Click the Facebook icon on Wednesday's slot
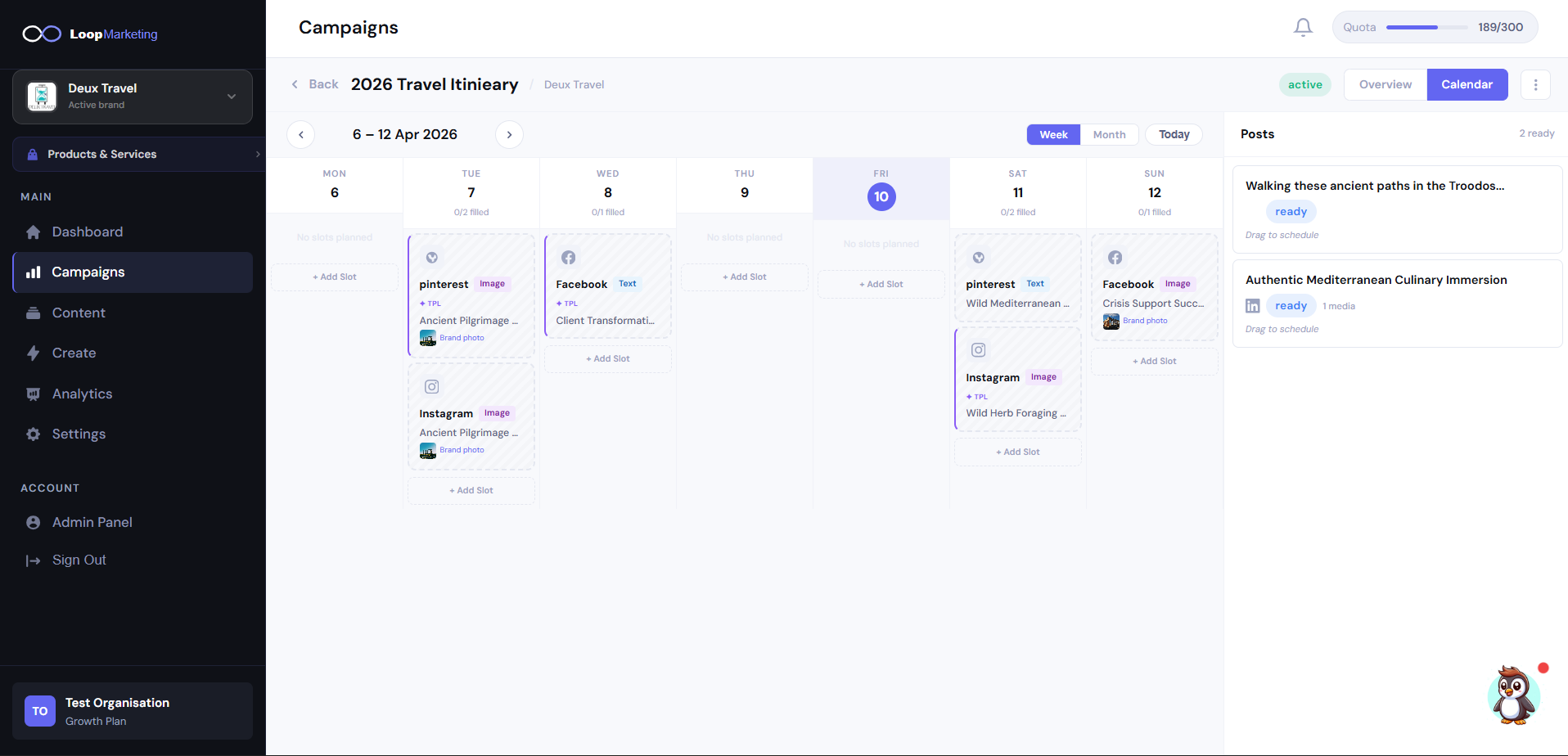Screen dimensions: 1568x756 point(568,257)
